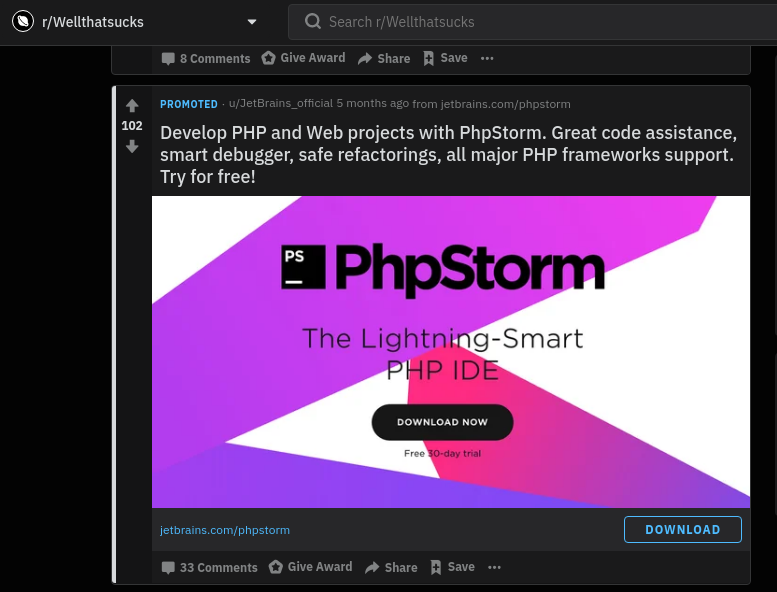Screen dimensions: 777x592
Task: Click the r/Wellthatsucks community name
Action: coord(93,22)
